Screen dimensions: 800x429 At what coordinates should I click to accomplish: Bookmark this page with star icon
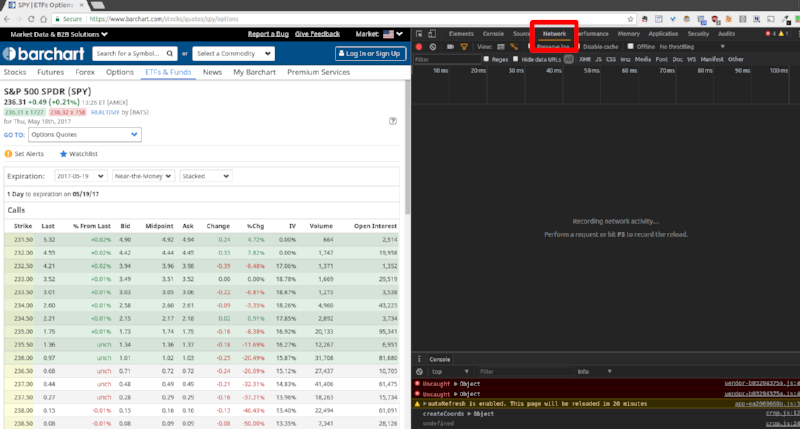coord(630,19)
